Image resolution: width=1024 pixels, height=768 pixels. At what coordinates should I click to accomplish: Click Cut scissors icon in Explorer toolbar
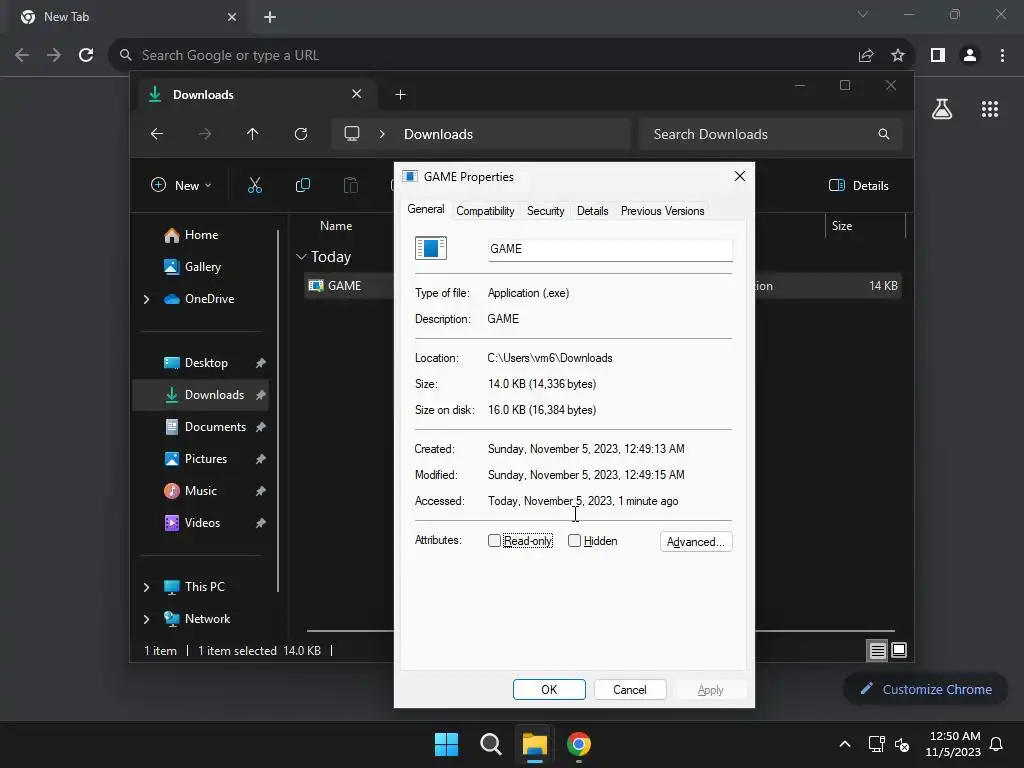pyautogui.click(x=255, y=185)
